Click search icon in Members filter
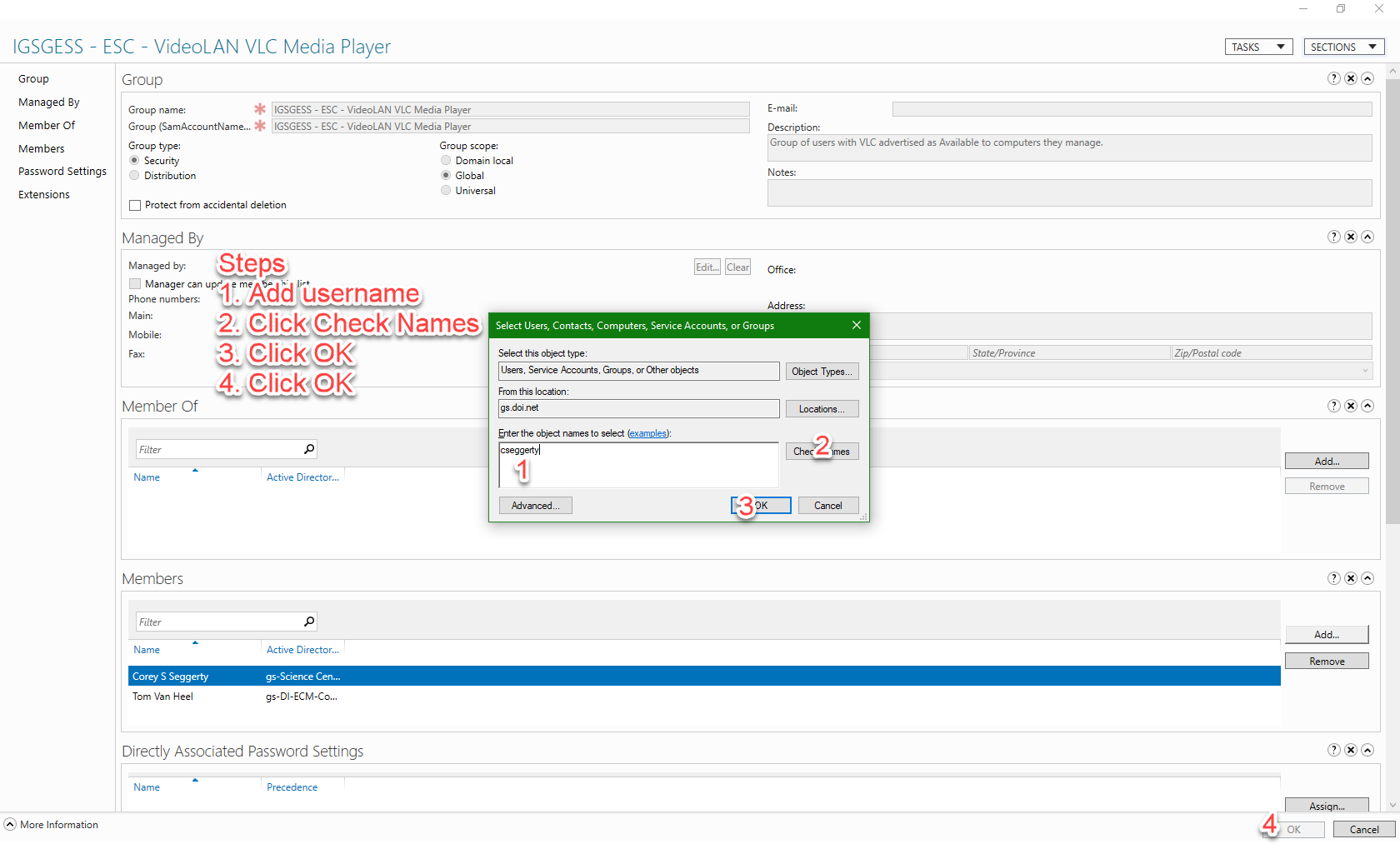Screen dimensions: 1400x854 (309, 622)
